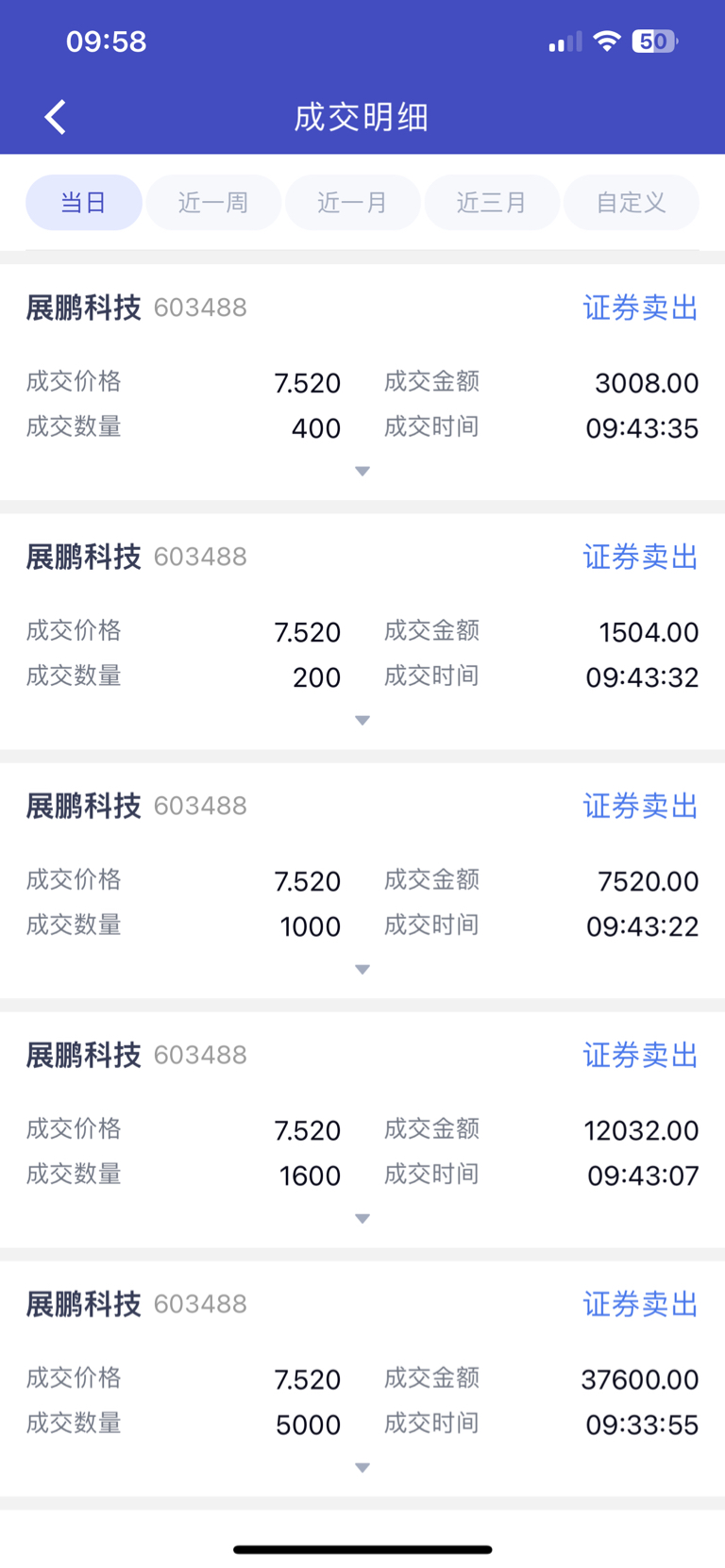Tap the 成交明细 page title
The image size is (725, 1568).
362,117
